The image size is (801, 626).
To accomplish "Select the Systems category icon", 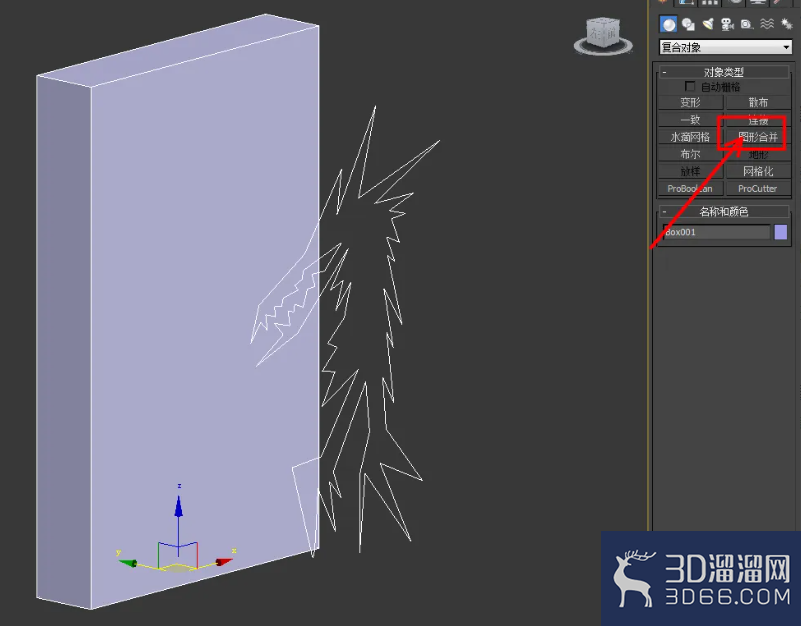I will point(787,24).
